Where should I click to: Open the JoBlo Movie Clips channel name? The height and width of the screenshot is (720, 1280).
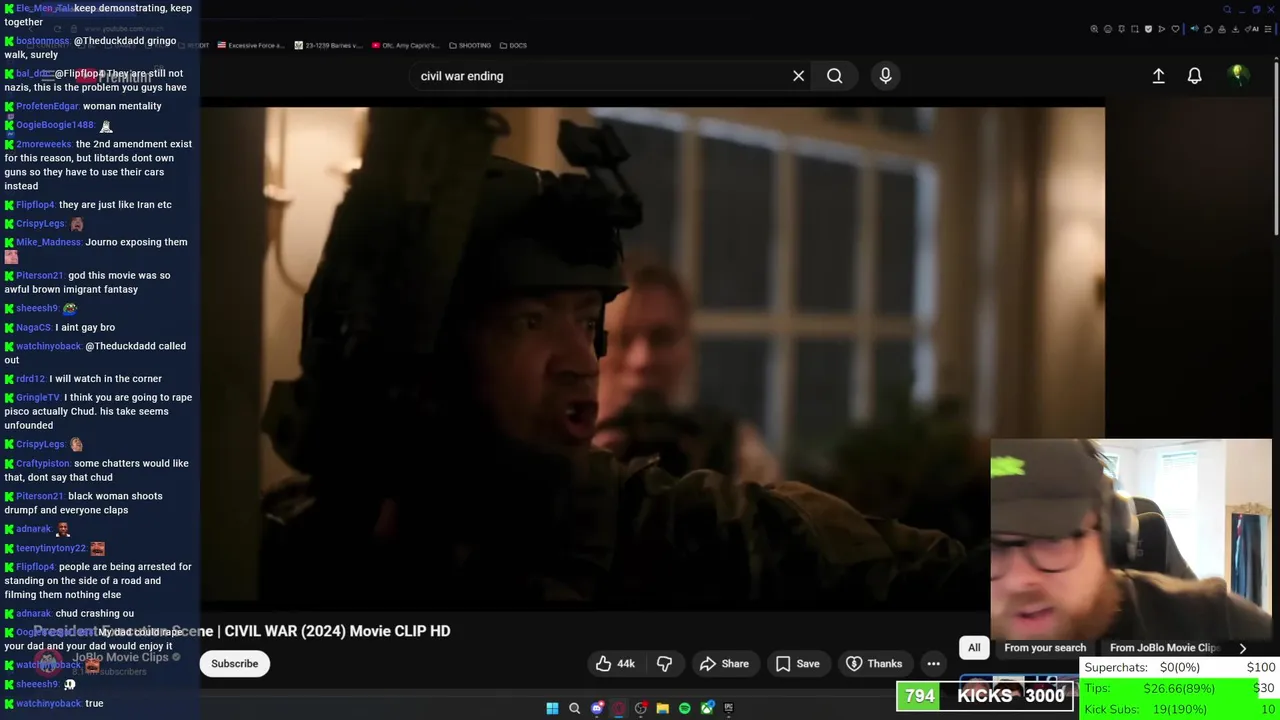click(x=121, y=657)
